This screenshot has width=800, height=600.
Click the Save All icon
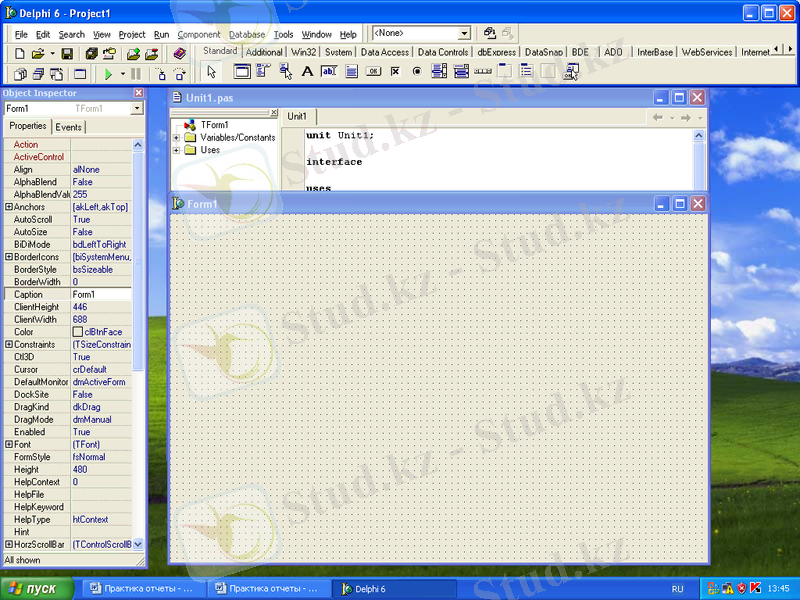91,54
